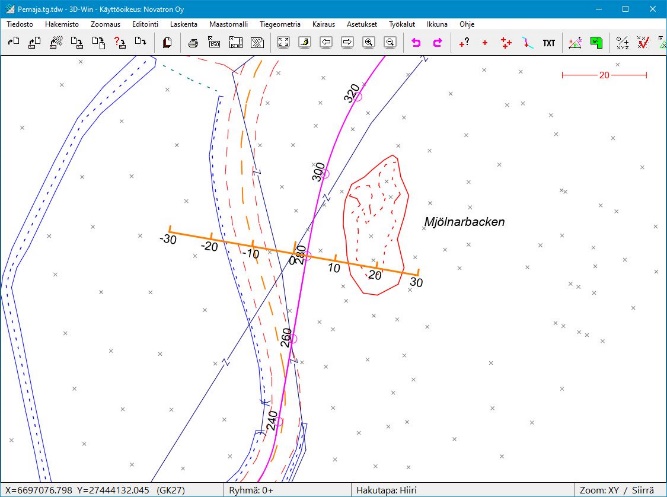Click the zoom extents (fit all) icon
This screenshot has height=497, width=667.
tap(283, 43)
